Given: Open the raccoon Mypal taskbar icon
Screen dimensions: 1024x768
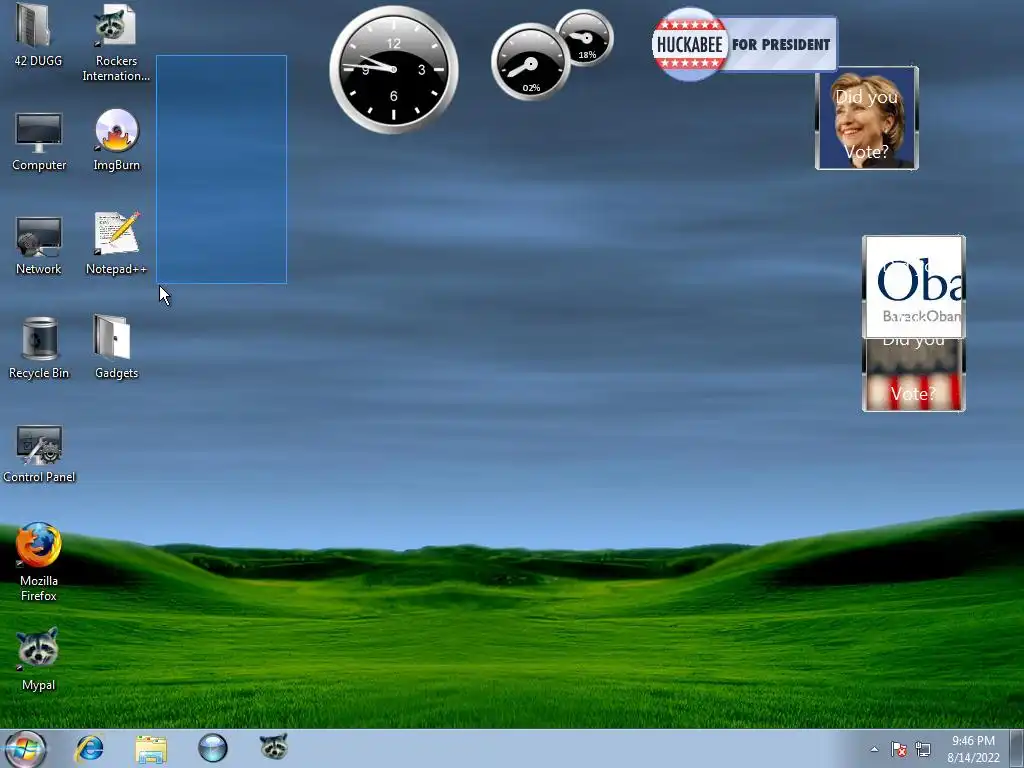Looking at the screenshot, I should pyautogui.click(x=274, y=746).
